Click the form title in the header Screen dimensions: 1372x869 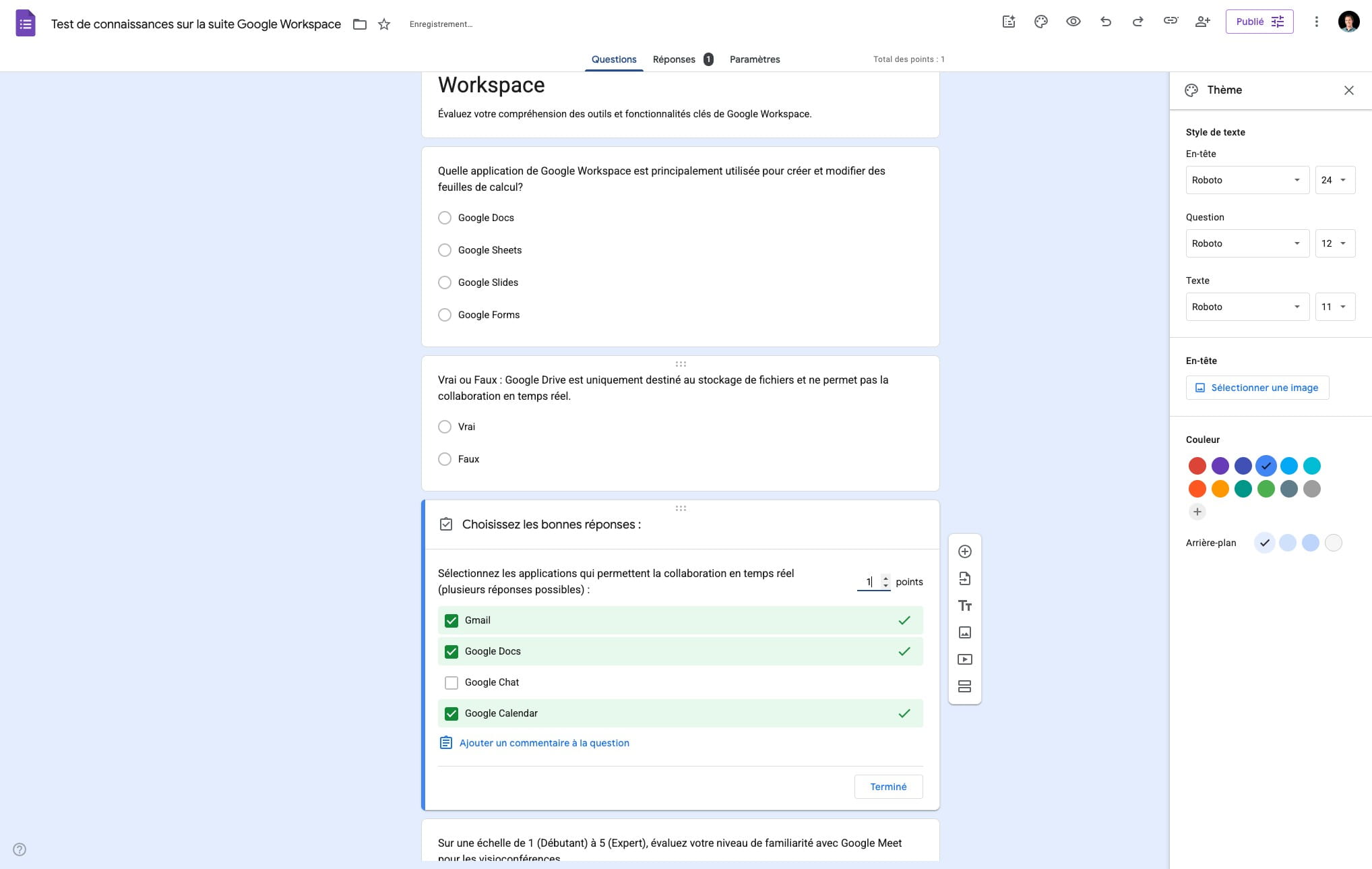(196, 24)
